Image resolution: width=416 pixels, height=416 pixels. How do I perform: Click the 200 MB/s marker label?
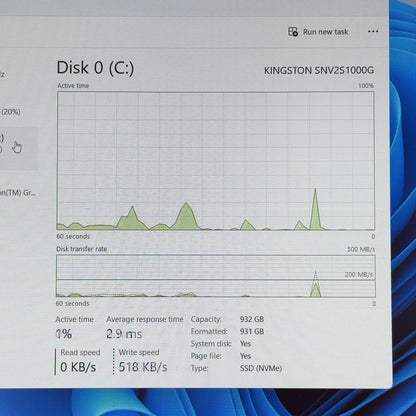pos(359,275)
